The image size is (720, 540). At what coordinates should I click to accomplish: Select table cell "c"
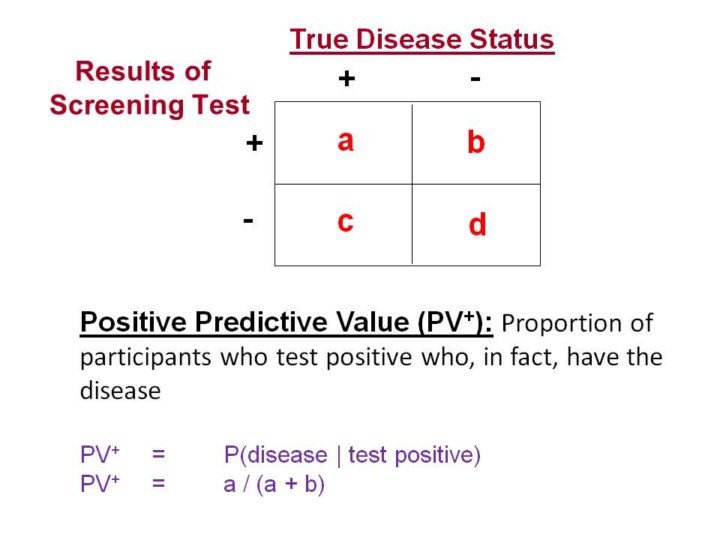pyautogui.click(x=345, y=221)
